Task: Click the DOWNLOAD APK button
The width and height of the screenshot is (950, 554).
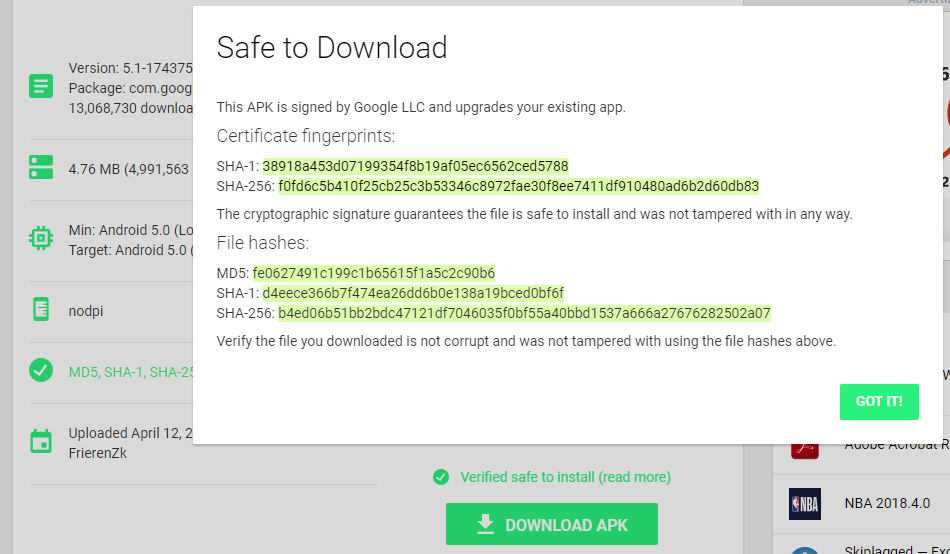Action: tap(551, 524)
